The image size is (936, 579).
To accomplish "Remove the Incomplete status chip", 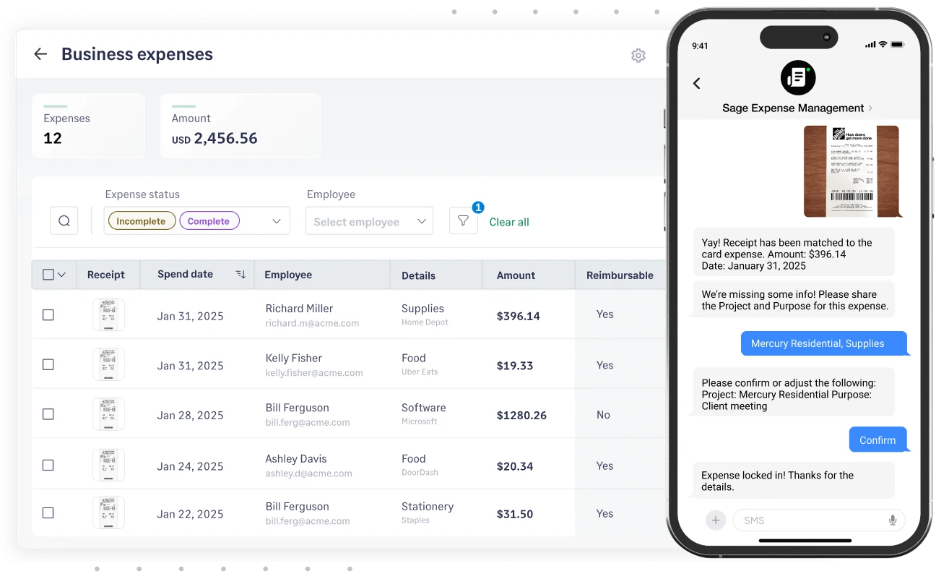I will point(141,221).
